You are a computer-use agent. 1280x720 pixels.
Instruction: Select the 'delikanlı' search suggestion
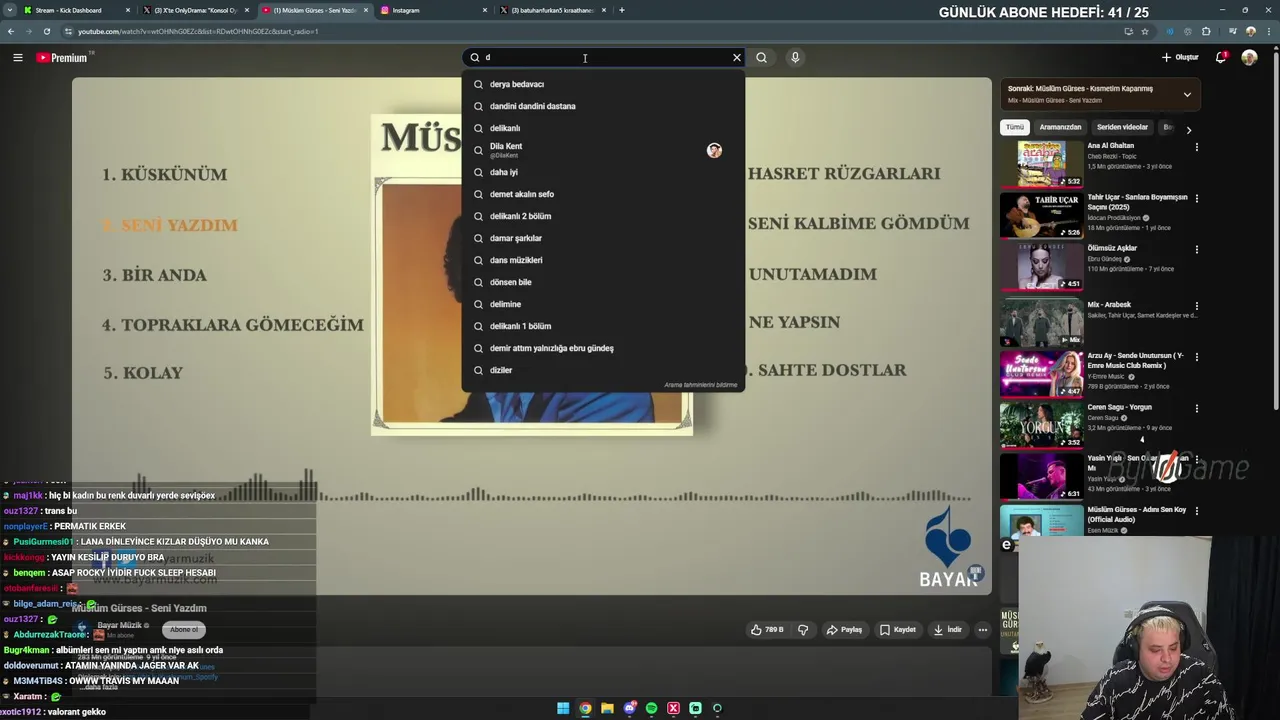coord(604,128)
